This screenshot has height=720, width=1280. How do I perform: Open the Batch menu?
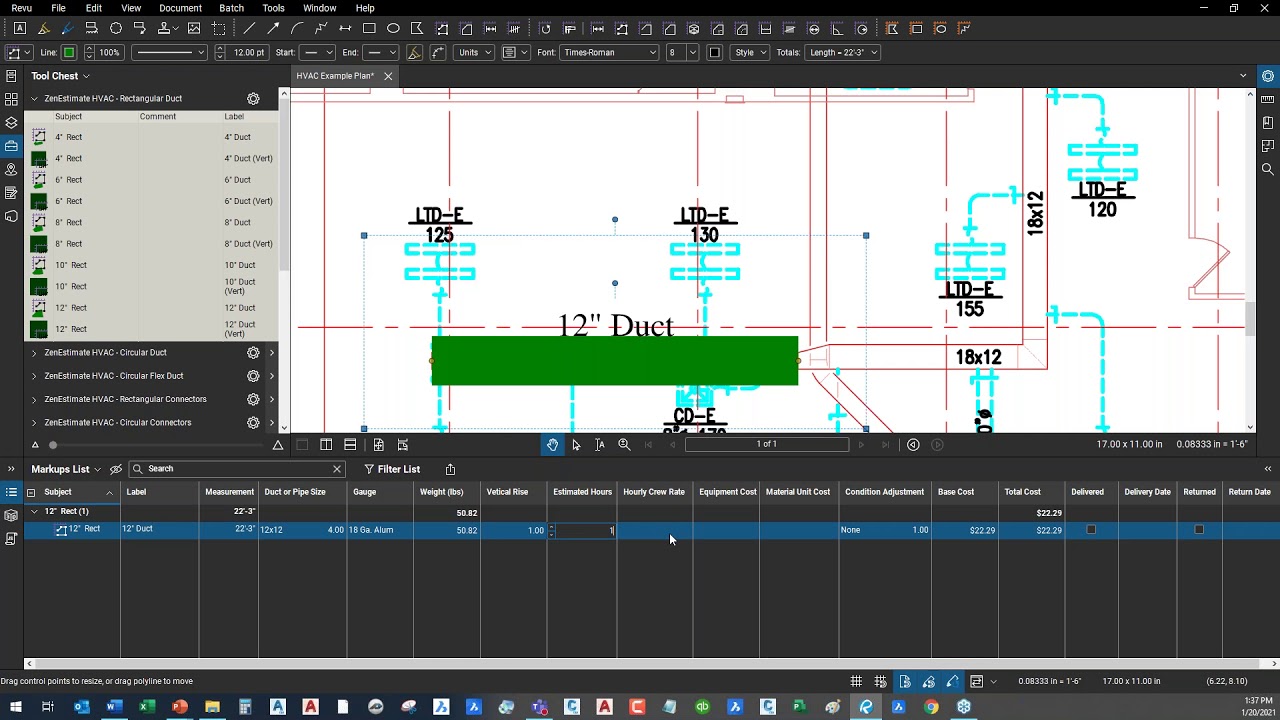(231, 8)
